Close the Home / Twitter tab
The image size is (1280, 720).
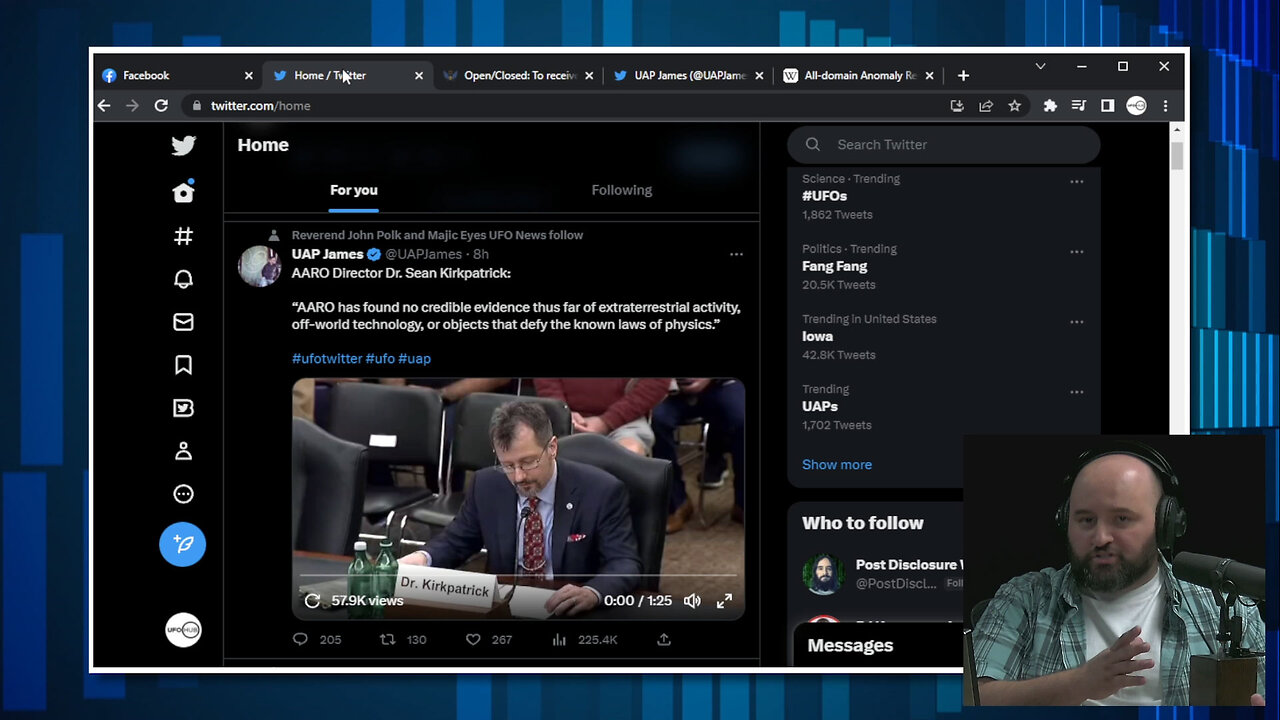[x=419, y=75]
